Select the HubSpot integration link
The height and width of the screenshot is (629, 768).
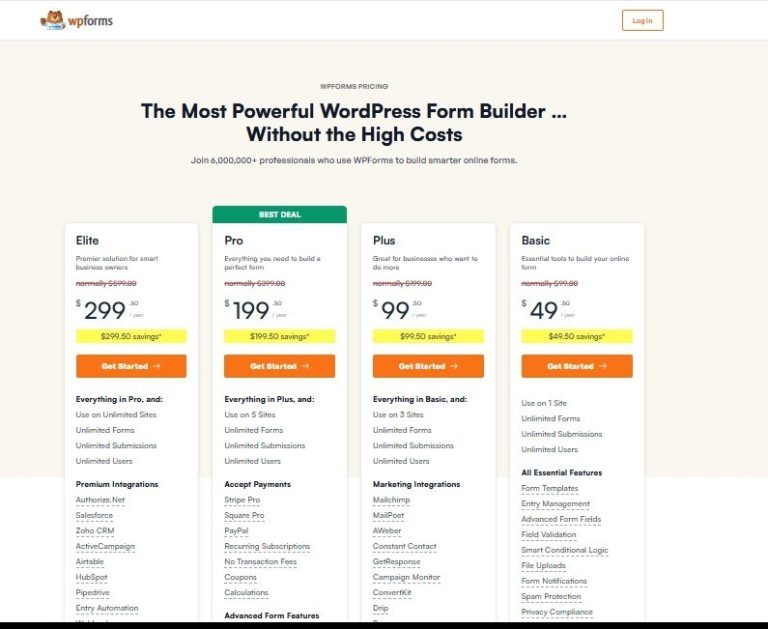pyautogui.click(x=91, y=577)
